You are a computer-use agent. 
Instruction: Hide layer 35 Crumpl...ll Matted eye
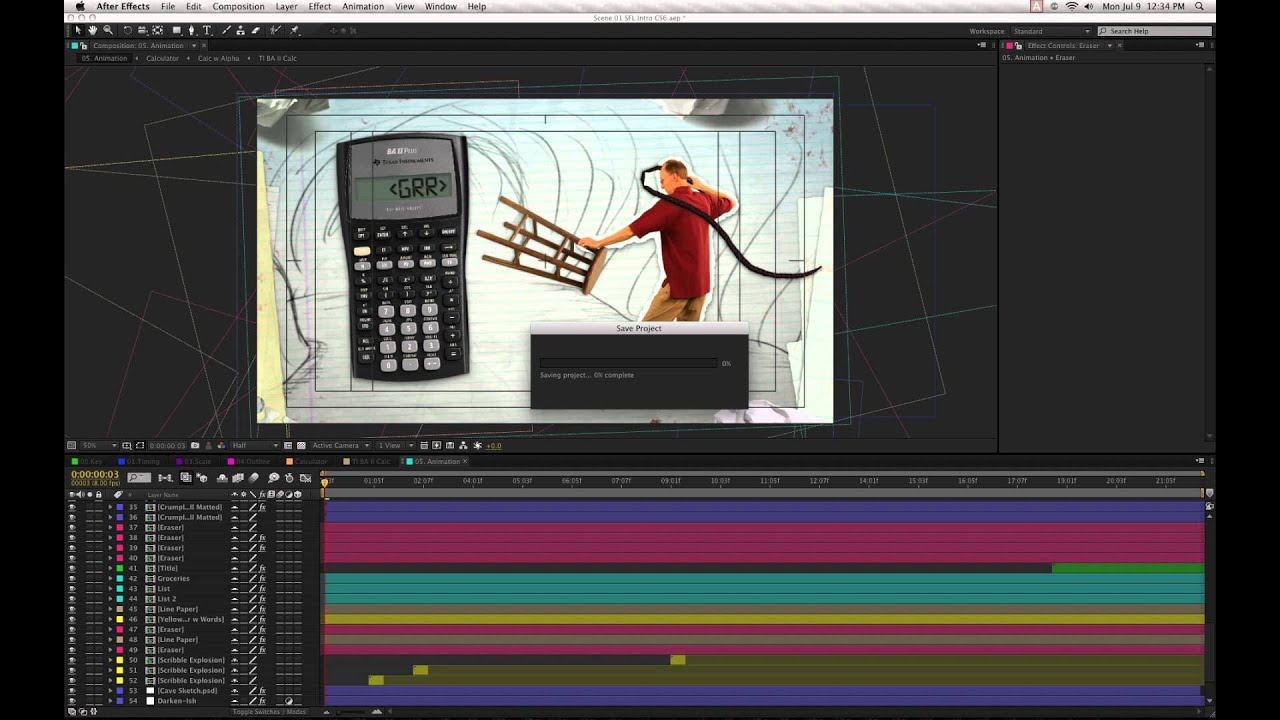click(72, 507)
